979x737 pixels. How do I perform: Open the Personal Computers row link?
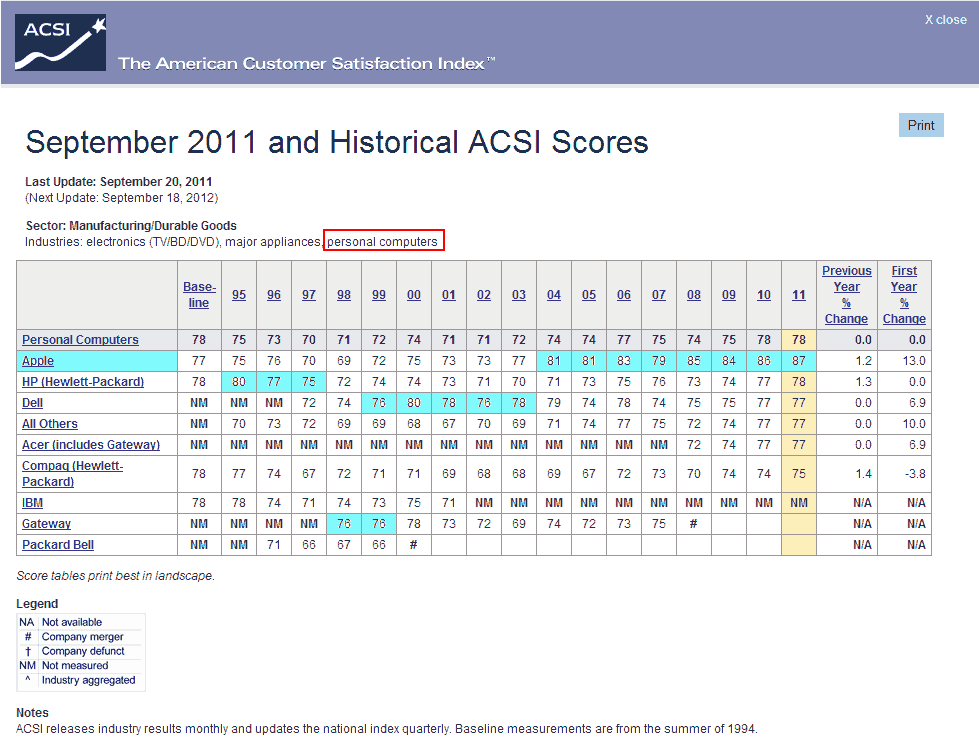point(80,340)
